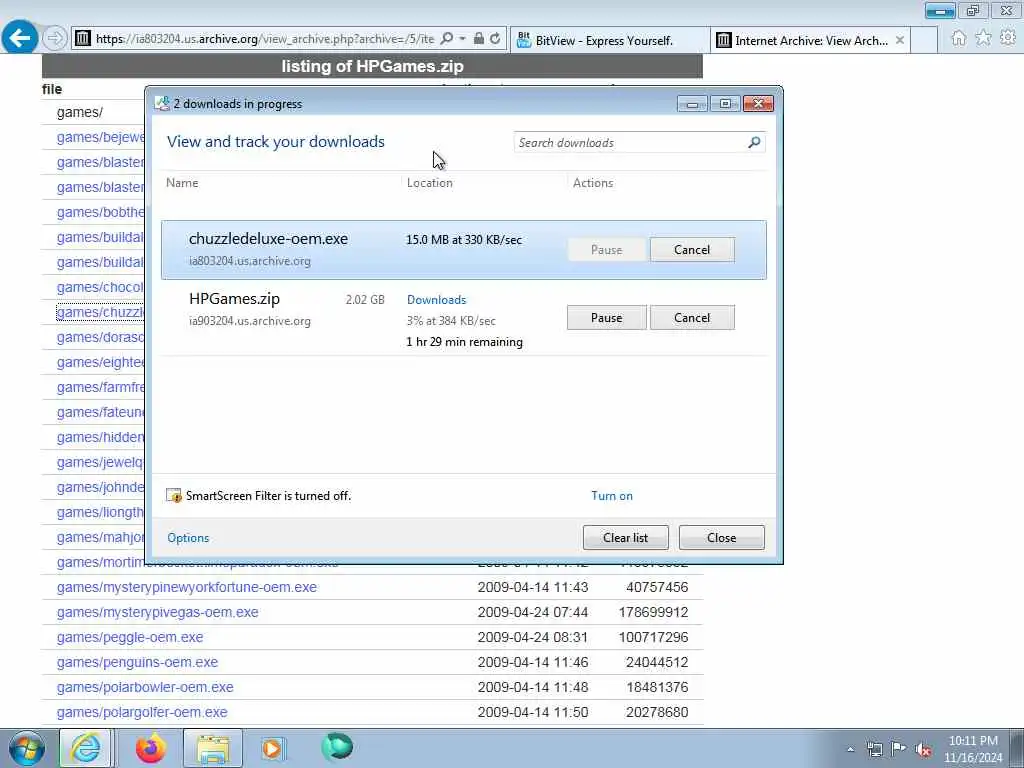The width and height of the screenshot is (1024, 768).
Task: Cancel the chuzzledeluxe-oem.exe download
Action: 692,249
